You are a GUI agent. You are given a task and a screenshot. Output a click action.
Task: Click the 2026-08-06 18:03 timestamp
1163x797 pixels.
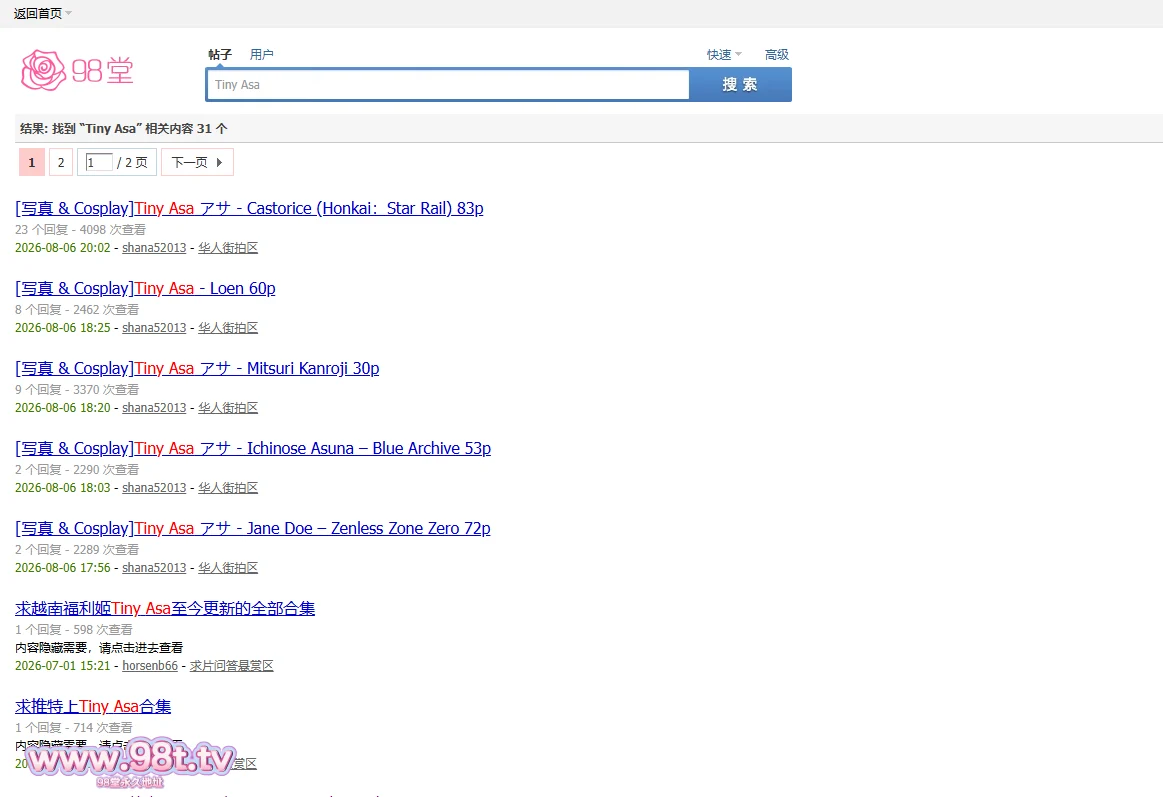[62, 488]
